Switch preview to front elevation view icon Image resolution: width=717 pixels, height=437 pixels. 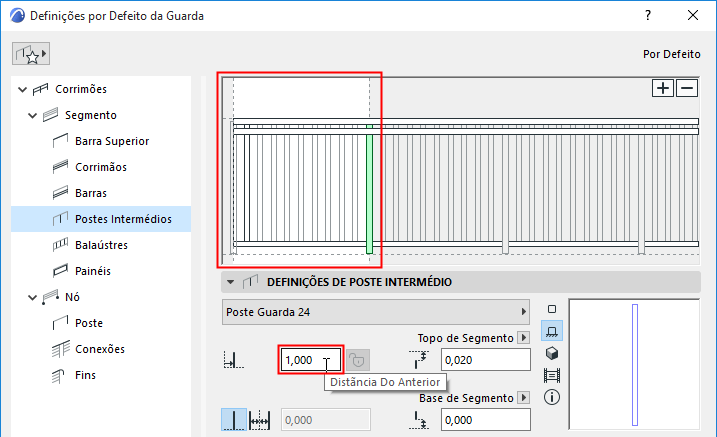point(552,331)
